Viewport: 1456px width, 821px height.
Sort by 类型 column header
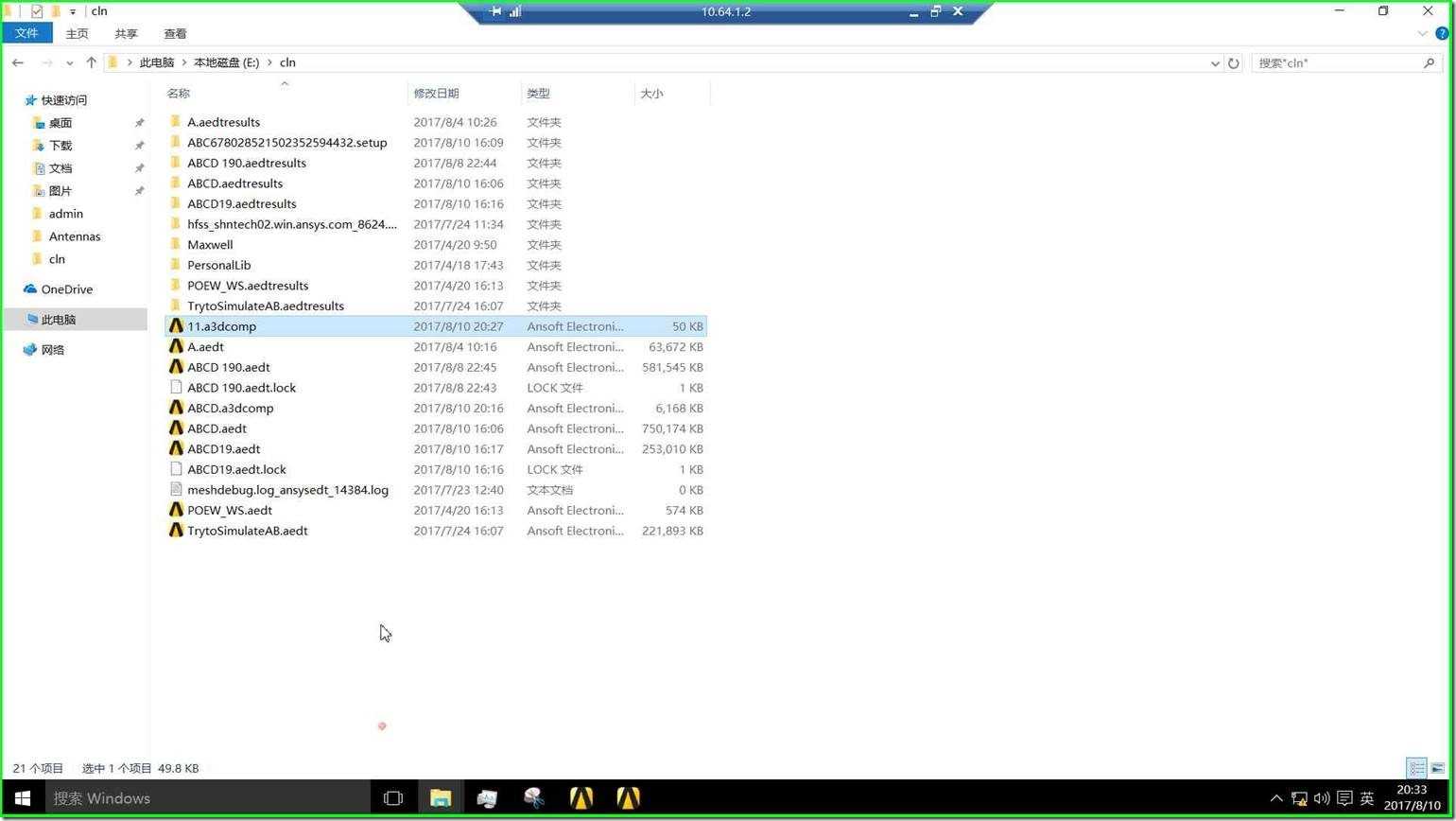coord(539,94)
